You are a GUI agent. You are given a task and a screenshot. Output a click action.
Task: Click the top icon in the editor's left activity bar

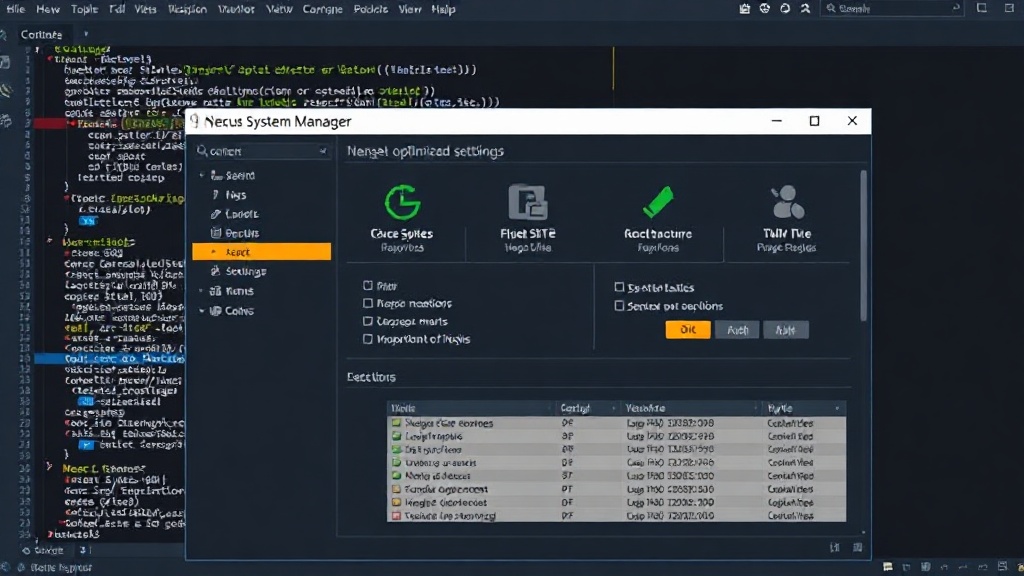click(5, 35)
